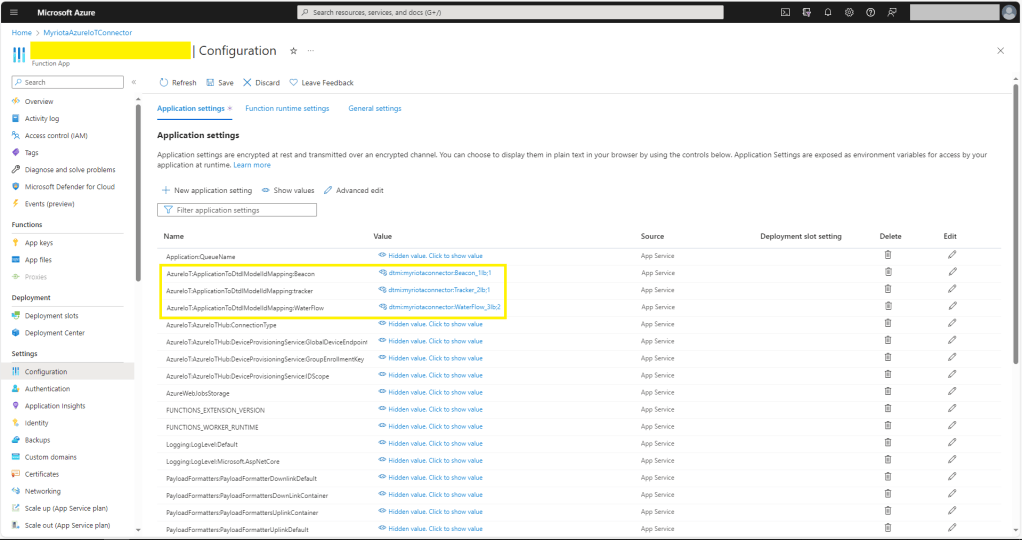Open the ellipsis more options menu
This screenshot has height=540, width=1022.
[311, 50]
